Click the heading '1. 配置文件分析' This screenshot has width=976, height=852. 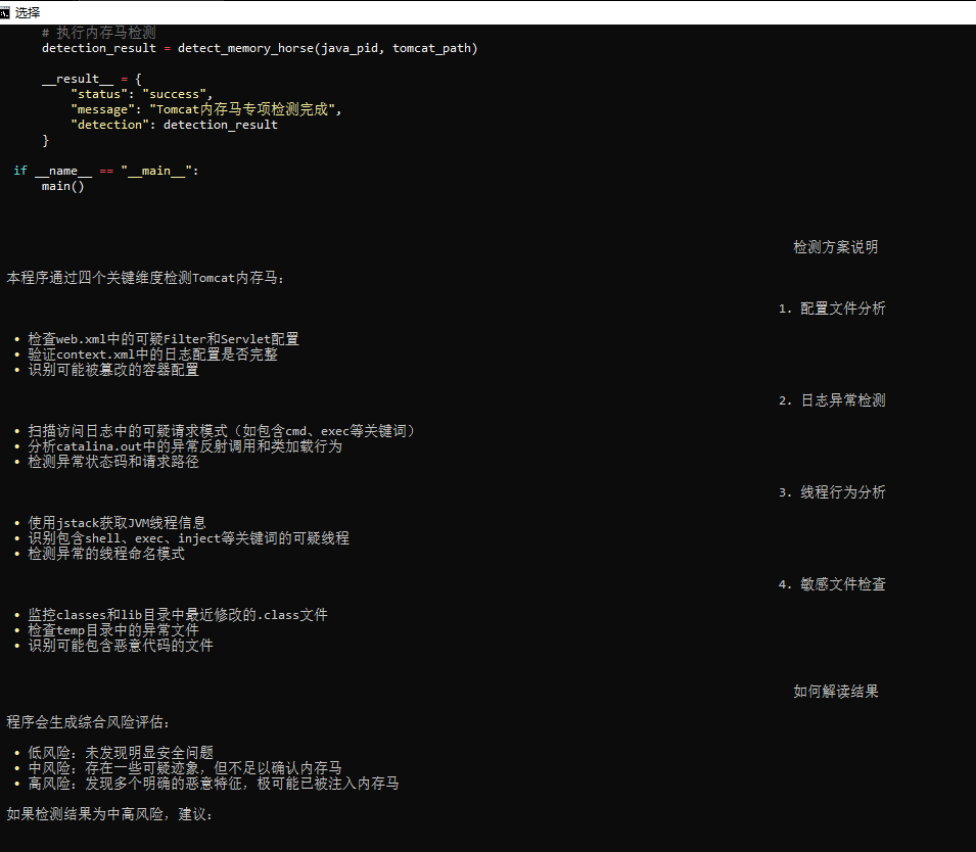tap(832, 308)
